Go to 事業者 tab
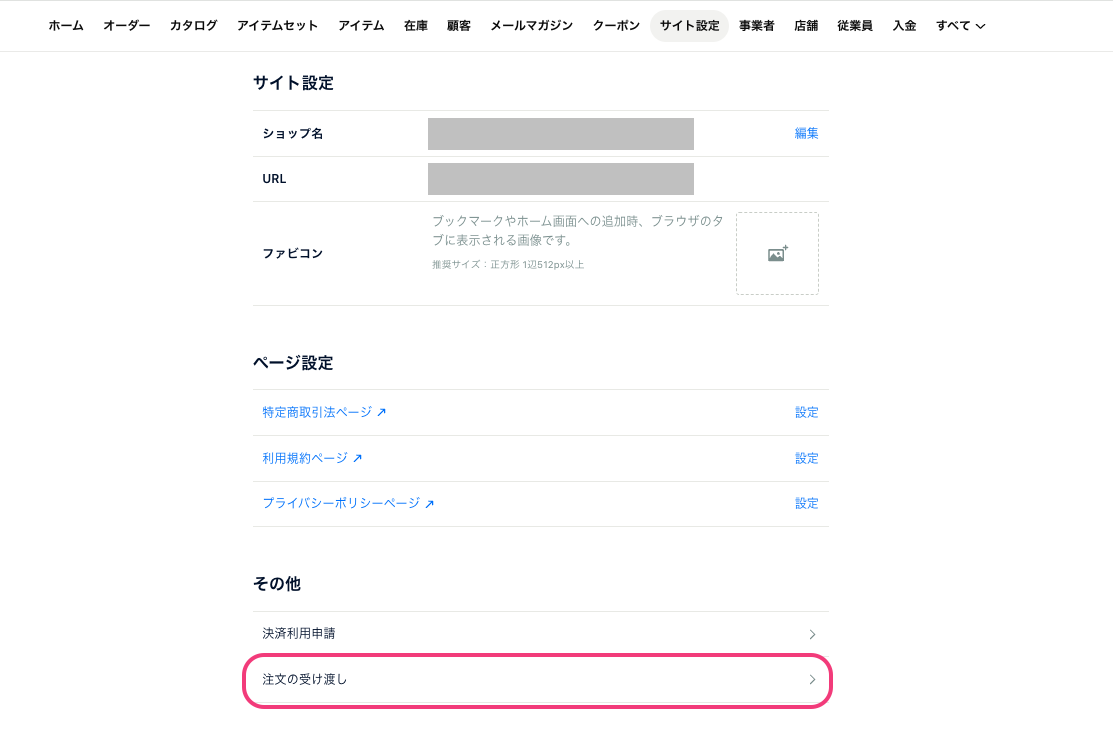The width and height of the screenshot is (1113, 734). click(757, 26)
